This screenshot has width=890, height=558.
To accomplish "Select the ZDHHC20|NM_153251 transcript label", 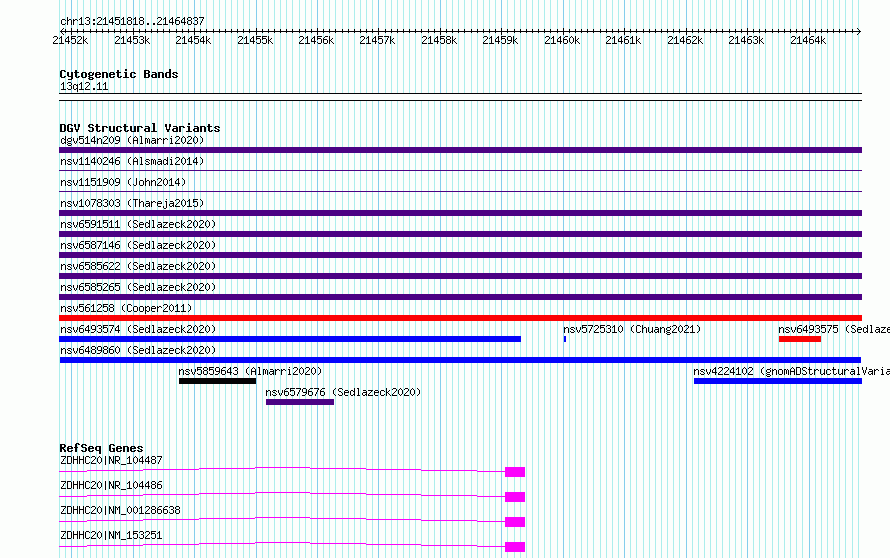I will (x=111, y=535).
